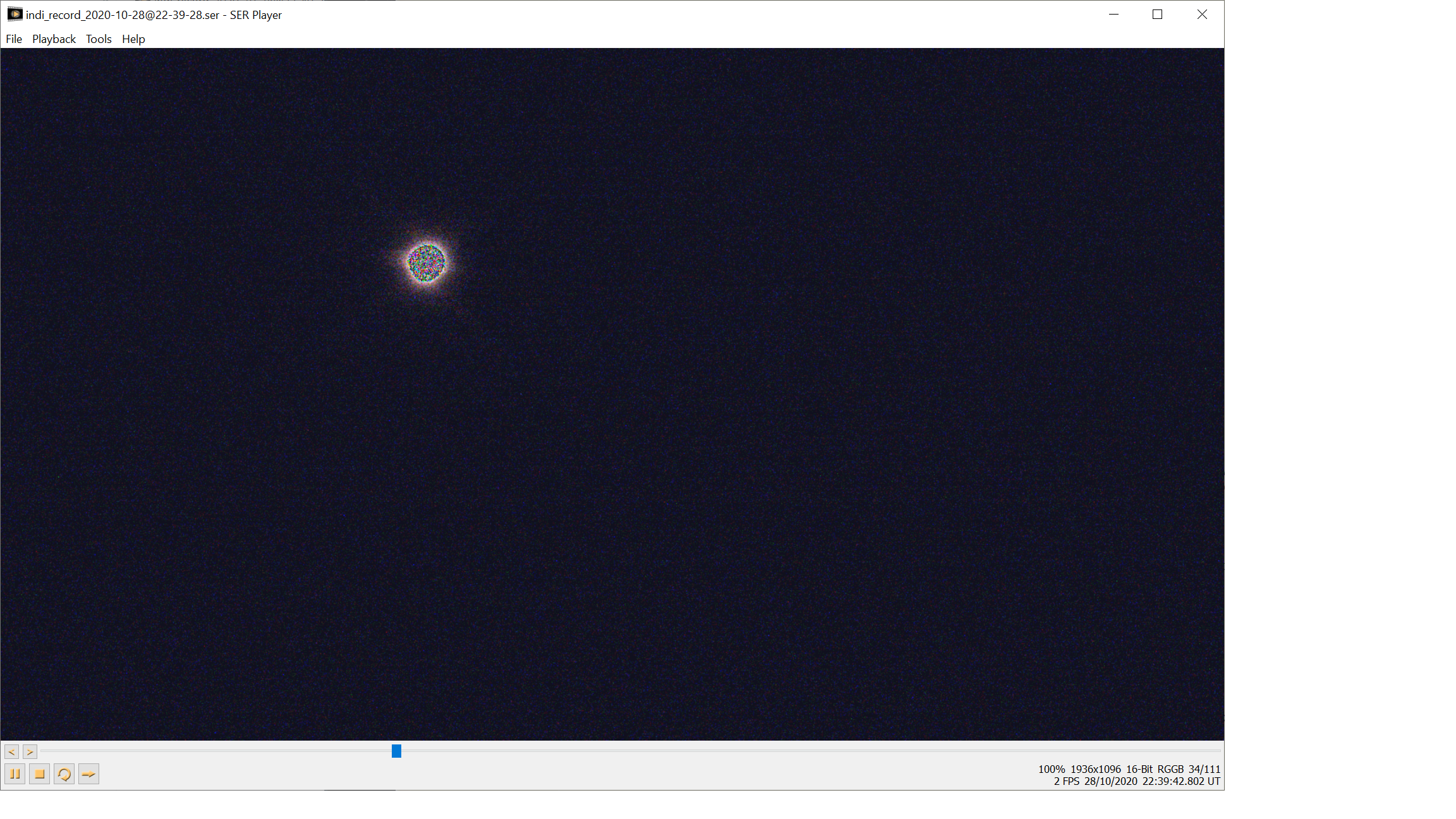
Task: Click the 34/111 frame counter
Action: point(1204,769)
